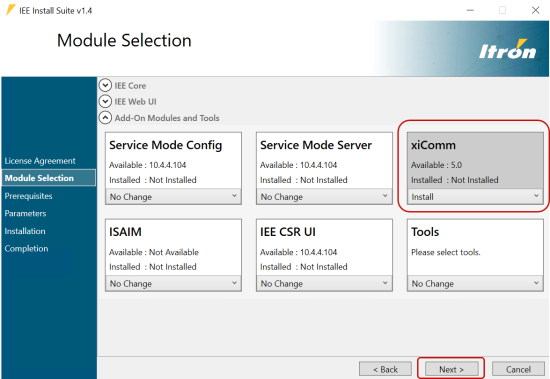The height and width of the screenshot is (379, 550).
Task: Select the xiComm module card title
Action: pos(433,145)
